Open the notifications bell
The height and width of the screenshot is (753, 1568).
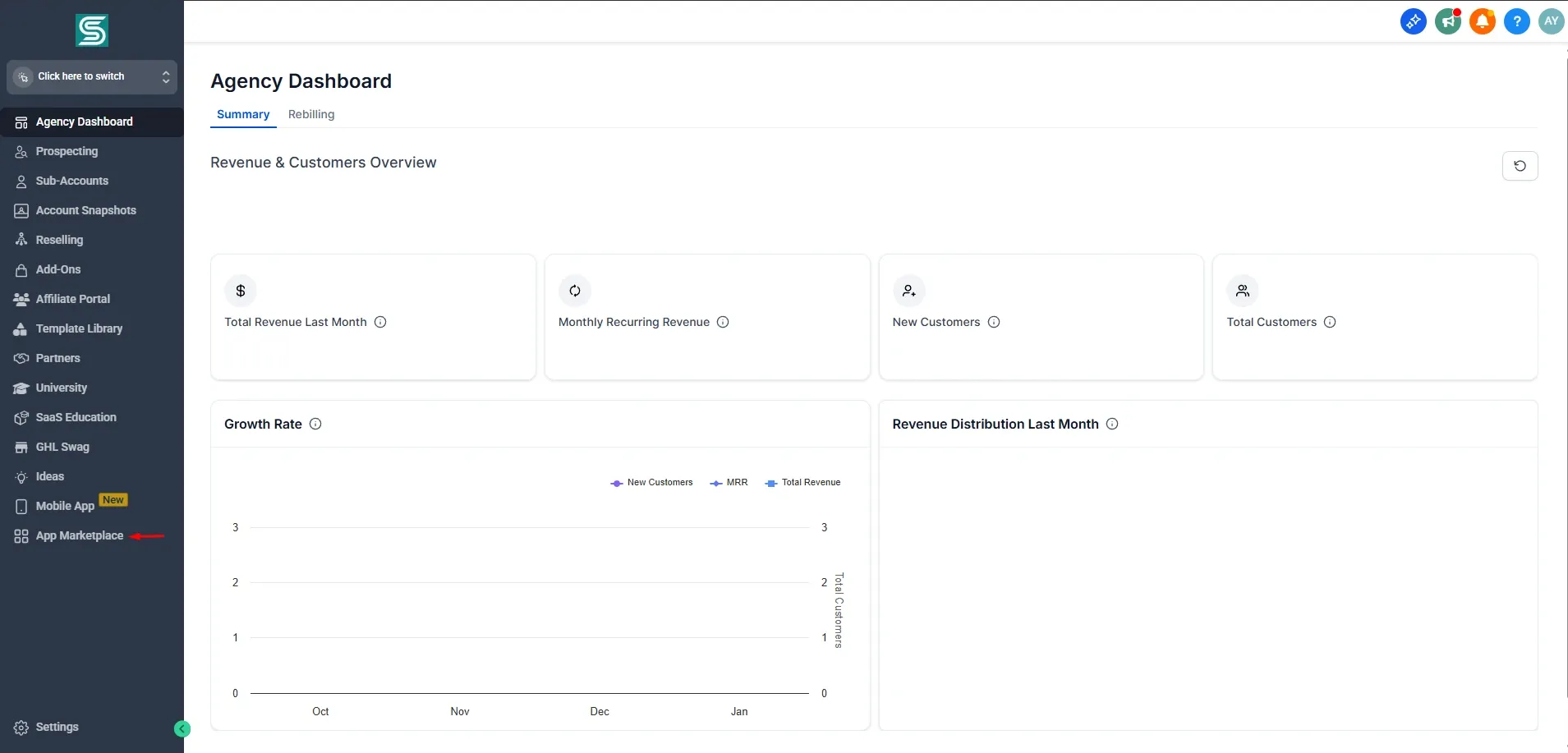pyautogui.click(x=1483, y=21)
